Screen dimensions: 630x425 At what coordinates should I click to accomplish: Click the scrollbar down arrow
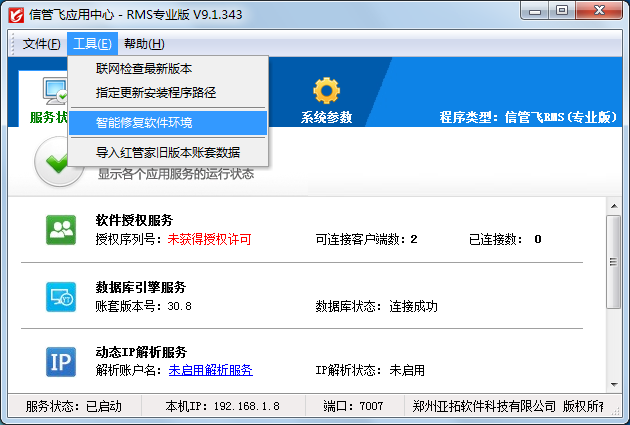tap(615, 384)
